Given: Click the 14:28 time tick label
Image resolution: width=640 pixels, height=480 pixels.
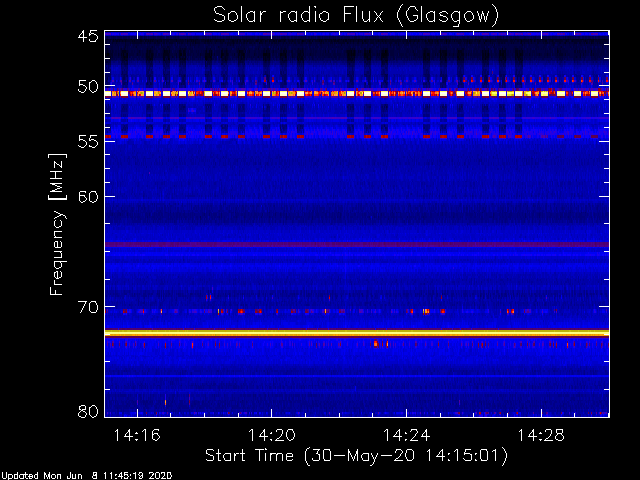Looking at the screenshot, I should tap(541, 435).
